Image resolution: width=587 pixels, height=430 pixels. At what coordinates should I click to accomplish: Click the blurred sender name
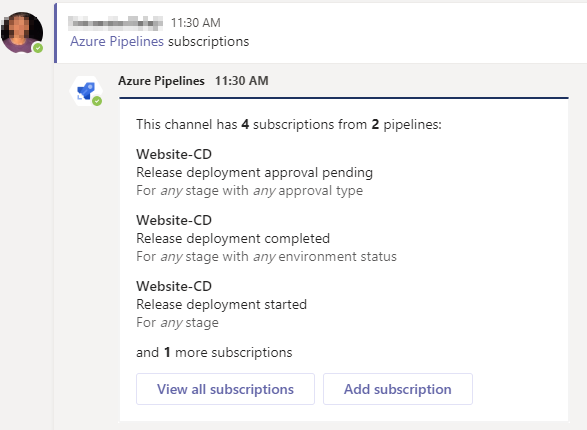pos(116,23)
